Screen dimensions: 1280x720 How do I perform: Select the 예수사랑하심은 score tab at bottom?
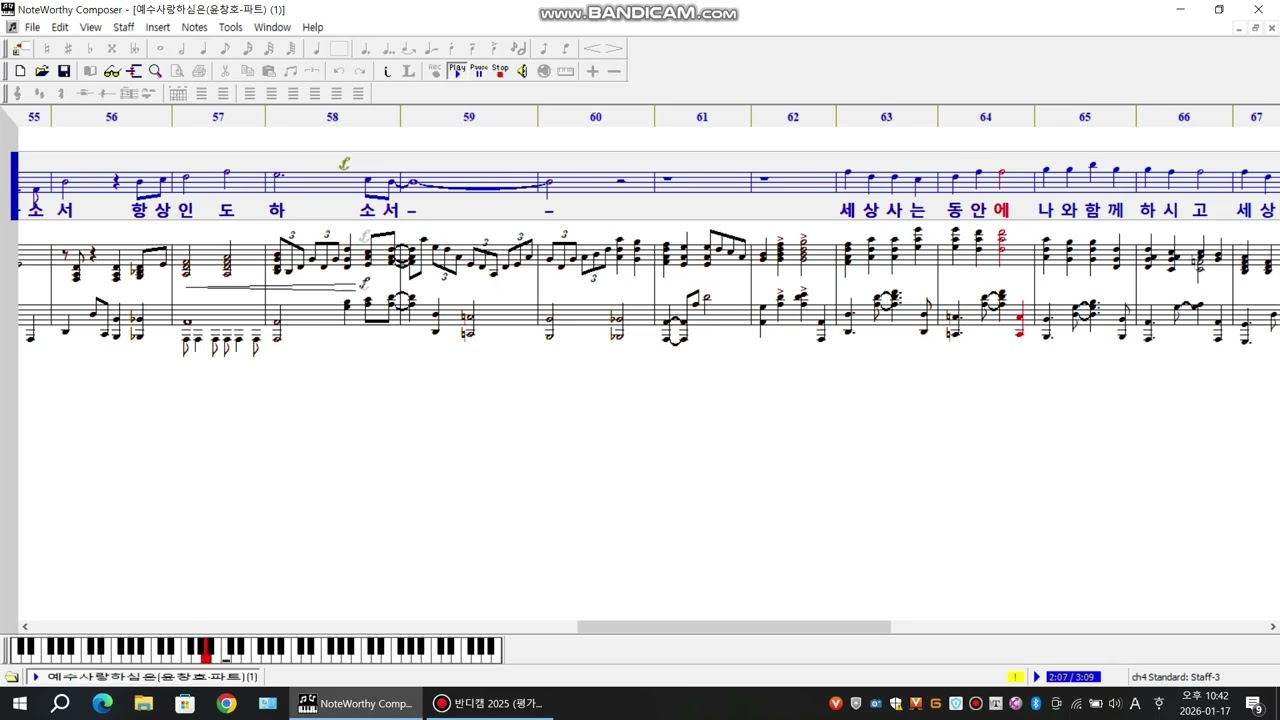click(144, 677)
